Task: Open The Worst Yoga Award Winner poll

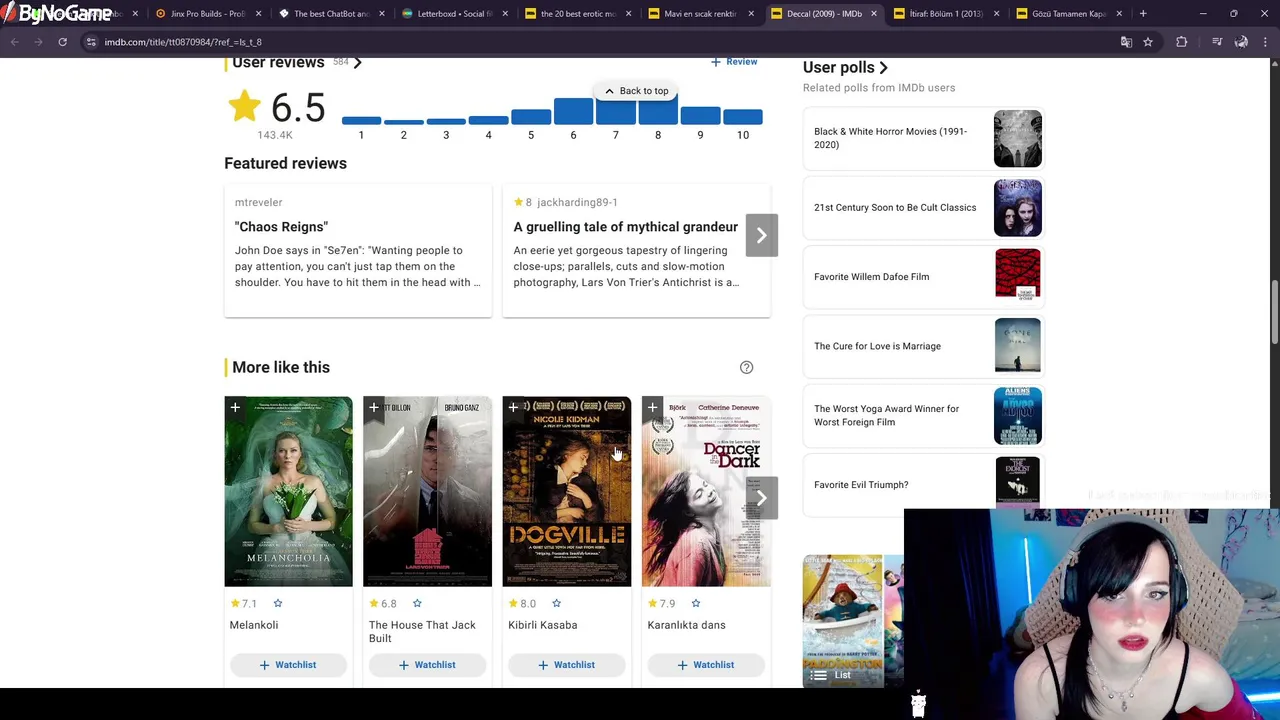Action: (x=922, y=415)
